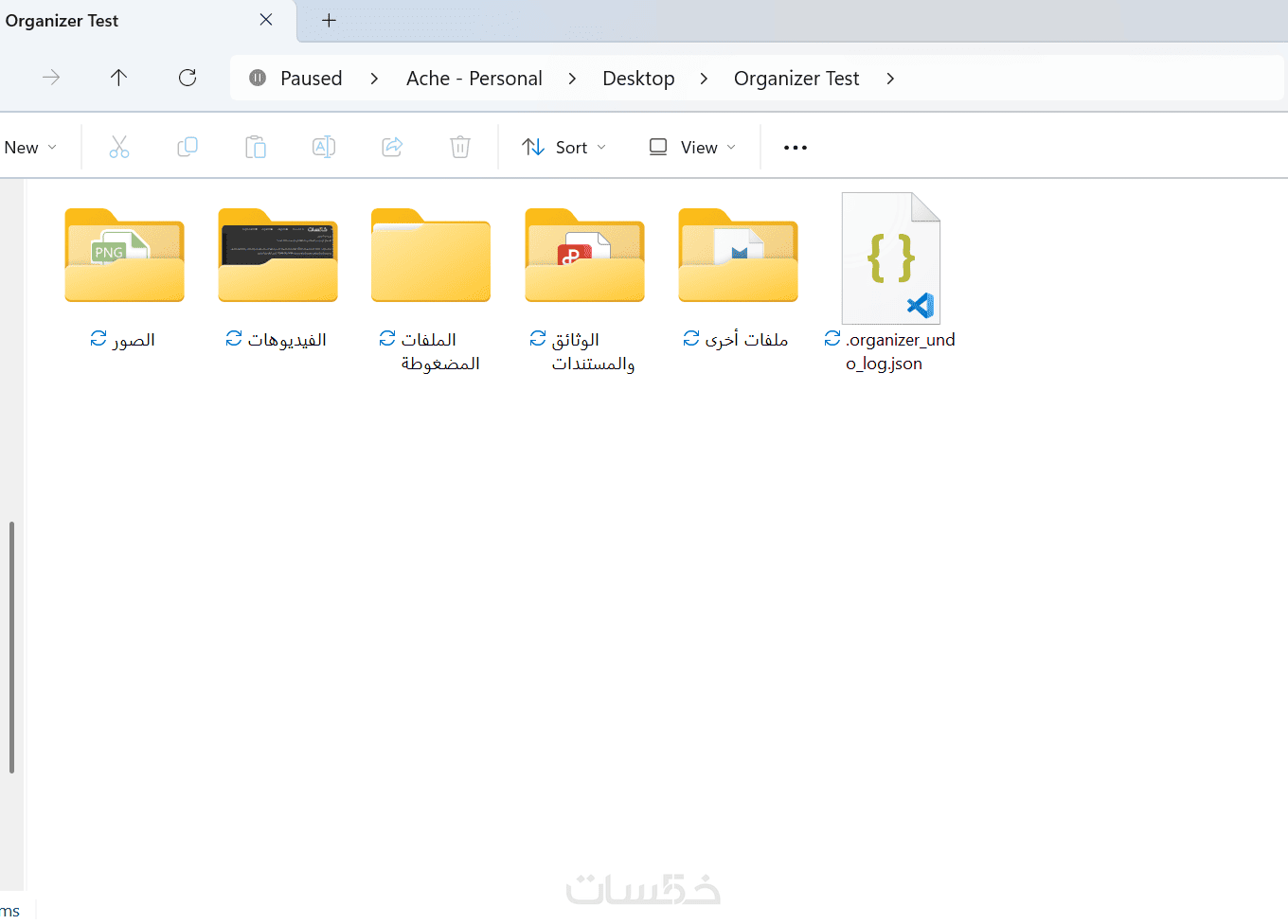Expand chevron after Organizer Test breadcrumb

(890, 79)
